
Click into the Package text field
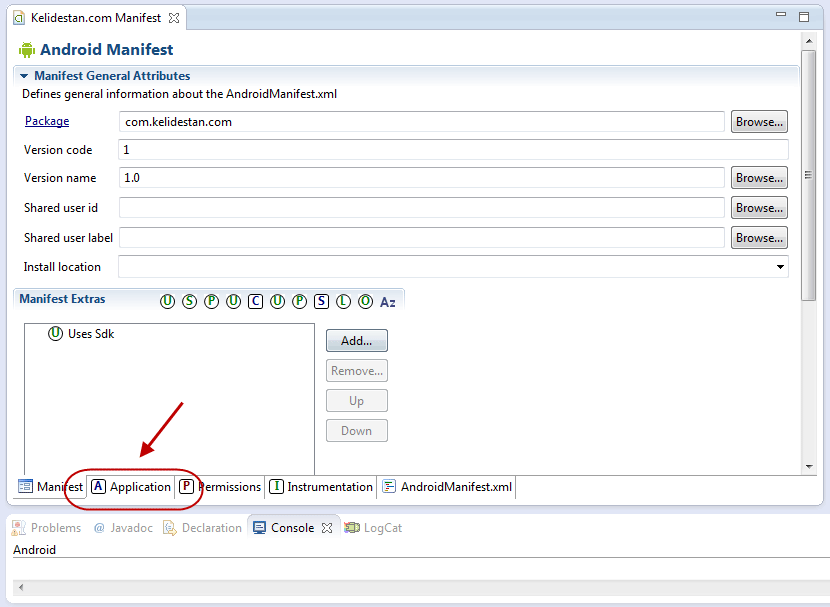pos(421,122)
